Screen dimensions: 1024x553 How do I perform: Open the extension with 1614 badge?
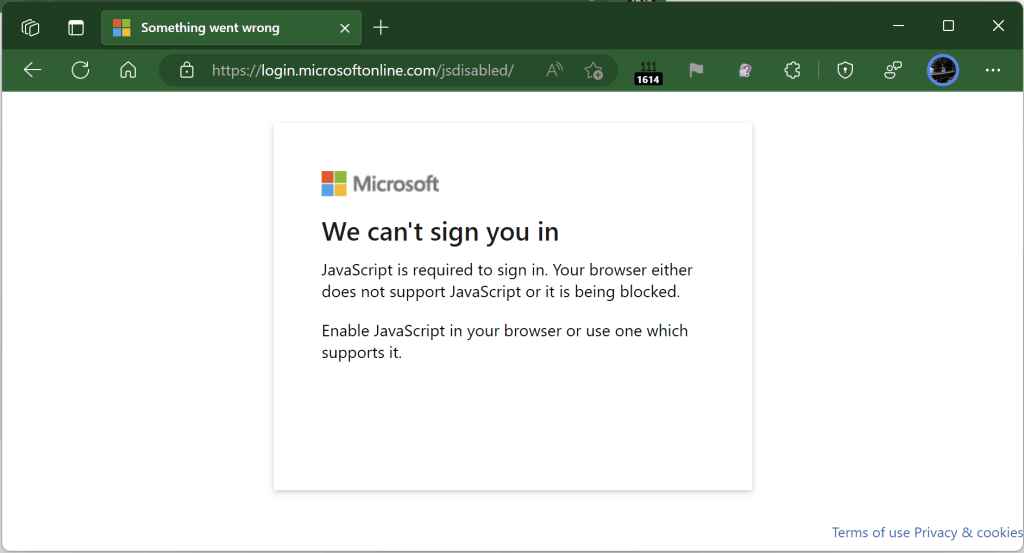648,71
